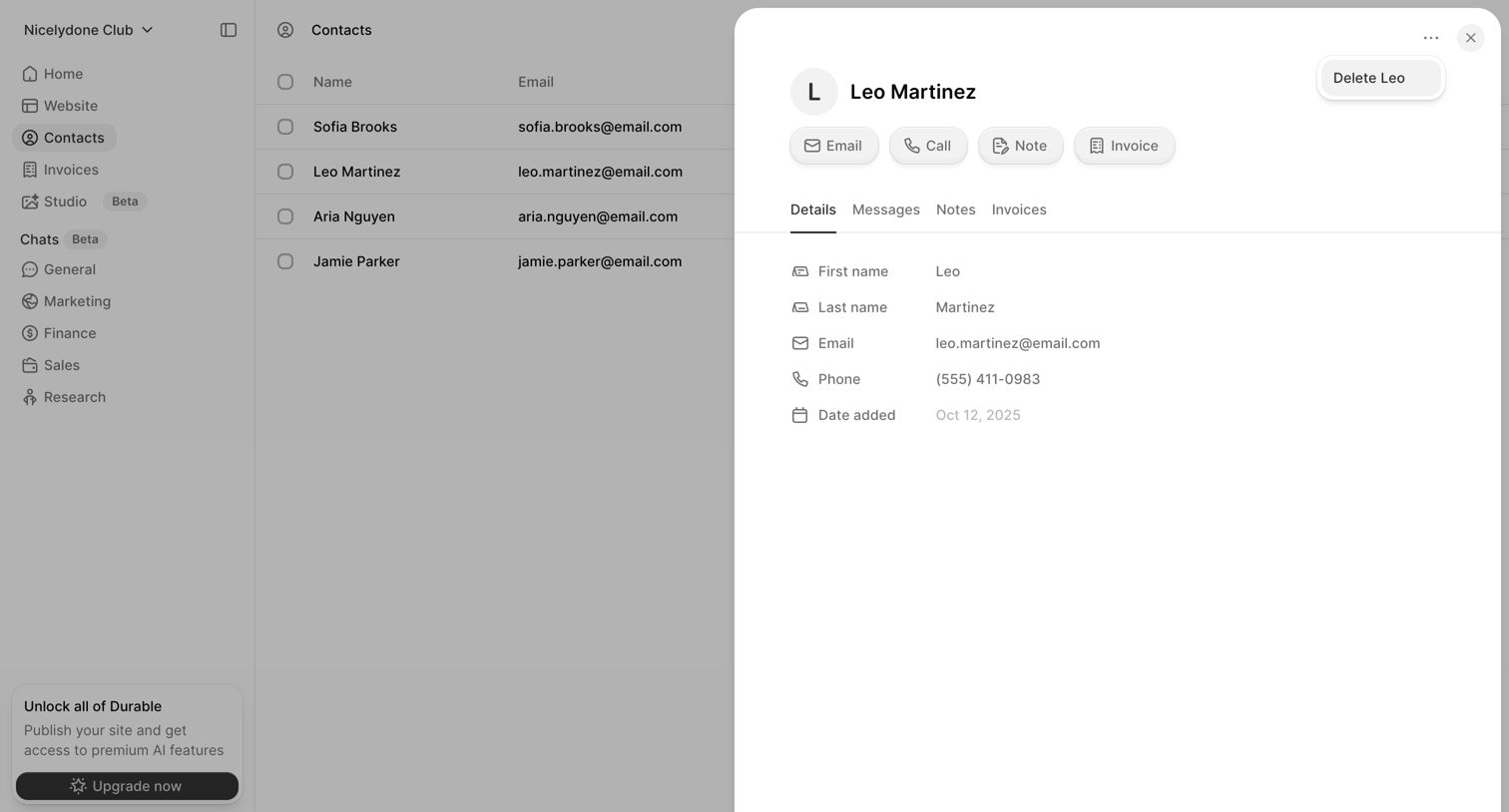
Task: Select Delete Leo from the menu
Action: 1380,78
